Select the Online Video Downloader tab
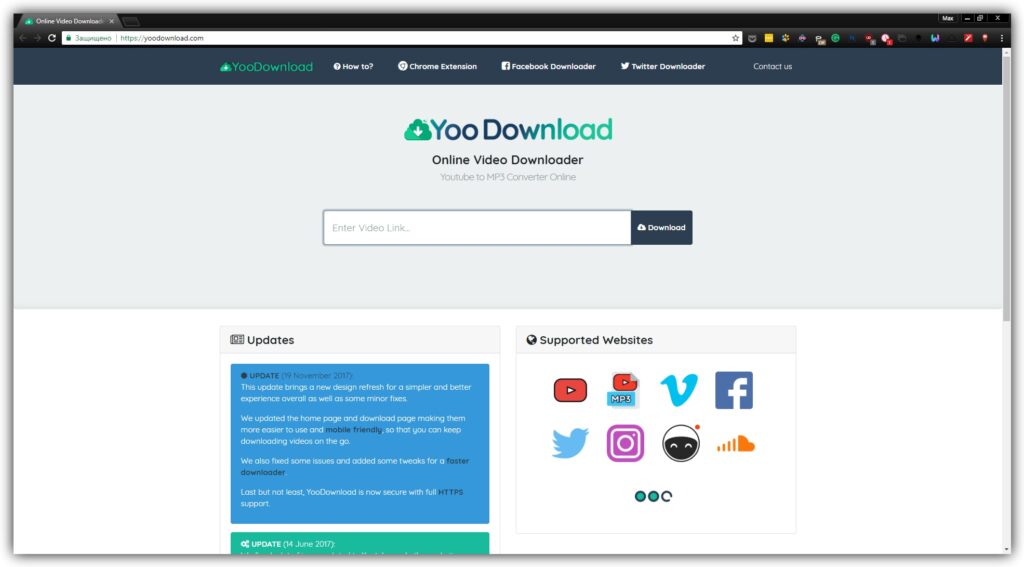 69,21
